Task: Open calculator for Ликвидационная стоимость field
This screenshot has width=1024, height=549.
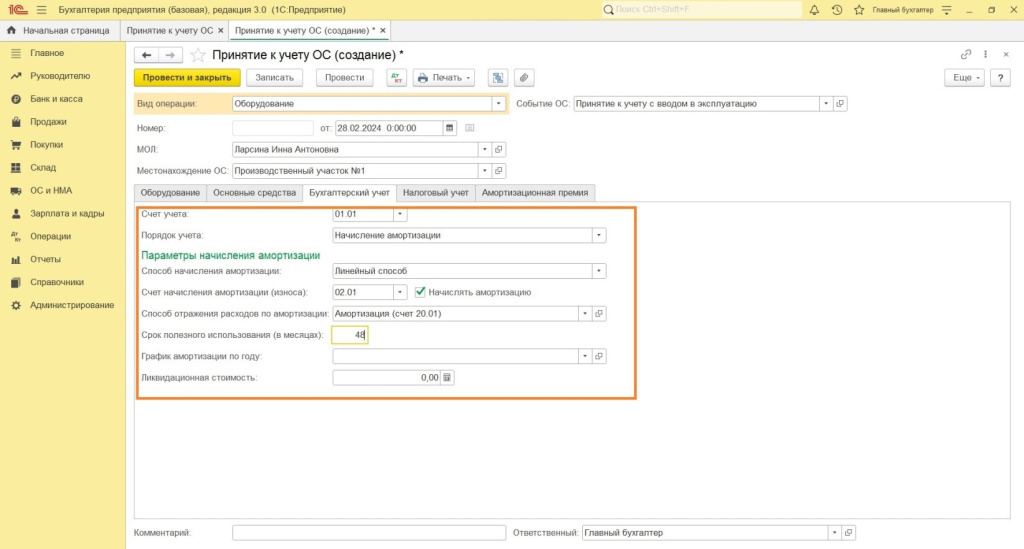Action: (447, 378)
